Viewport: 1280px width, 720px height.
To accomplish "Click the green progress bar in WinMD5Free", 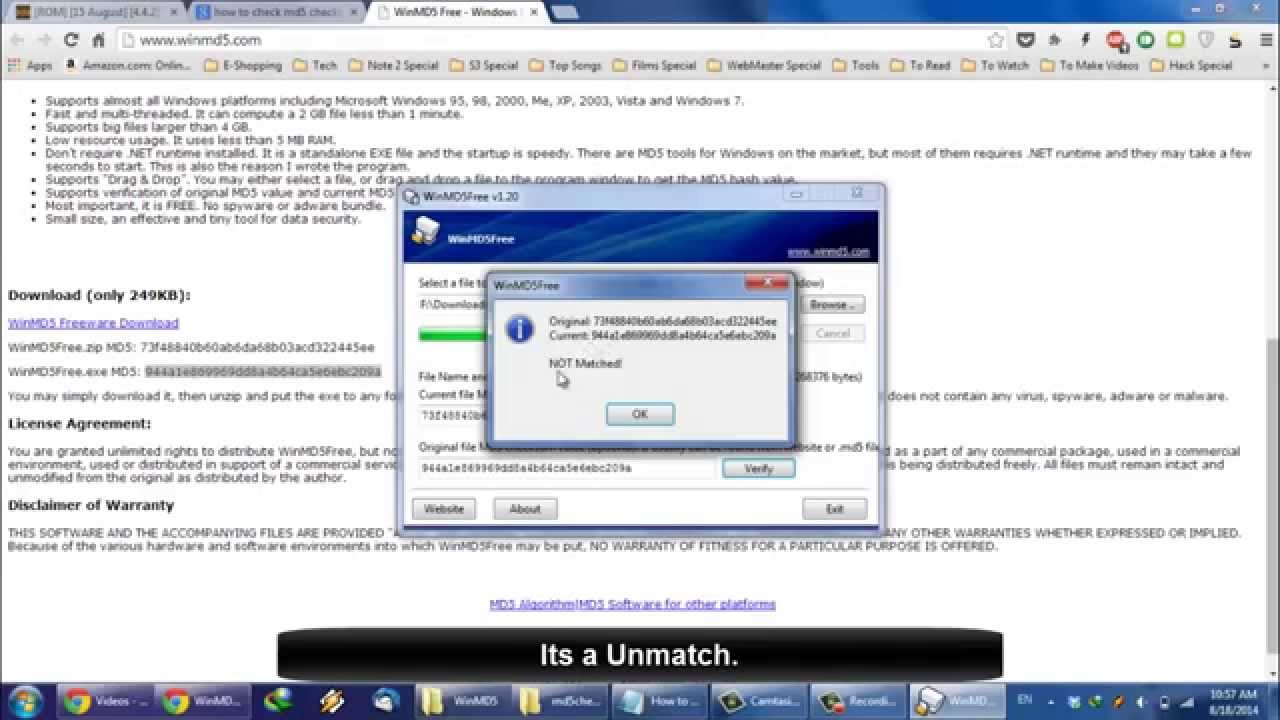I will (x=453, y=335).
